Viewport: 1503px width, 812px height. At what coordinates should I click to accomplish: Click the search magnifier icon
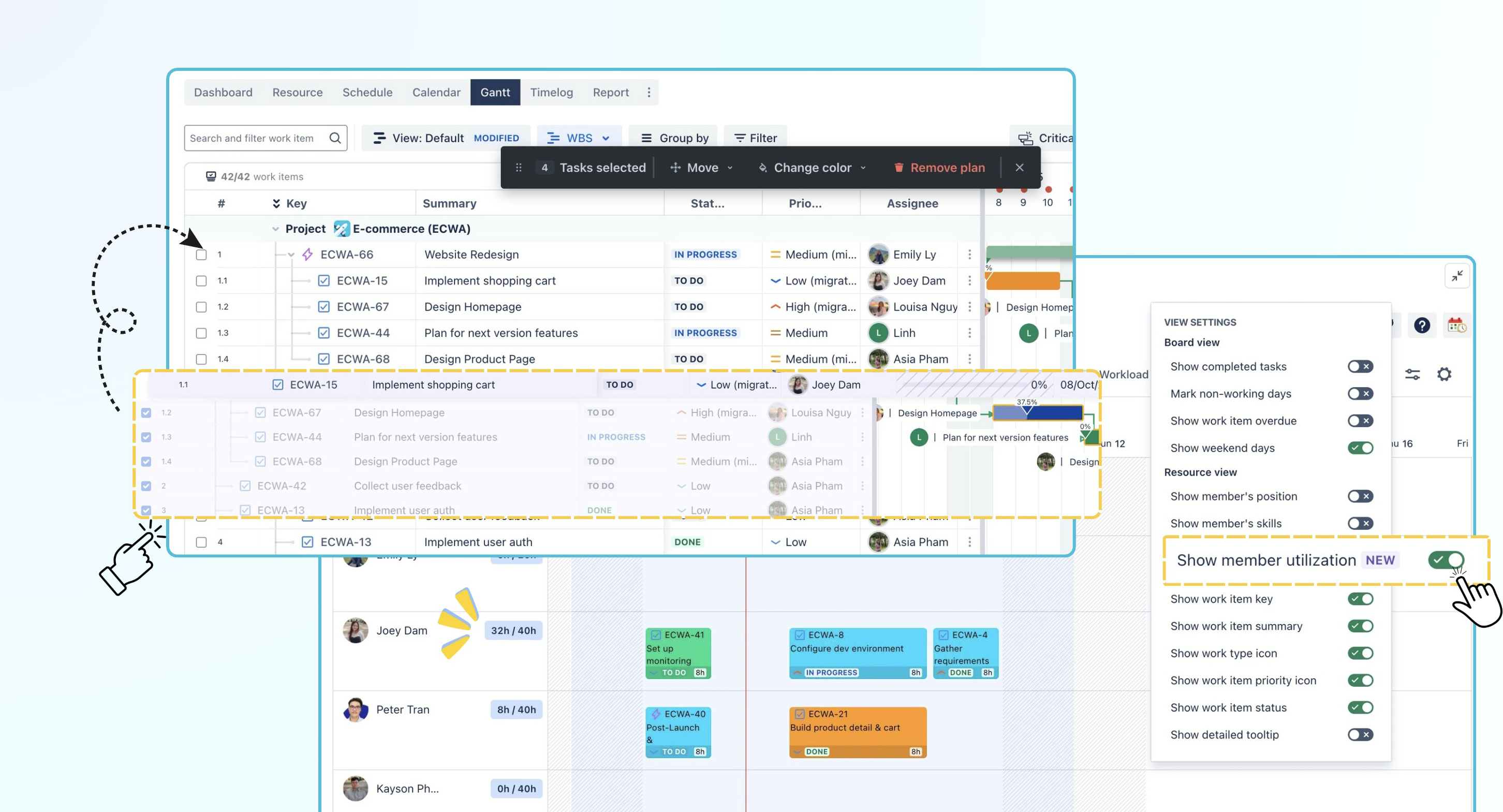point(335,138)
